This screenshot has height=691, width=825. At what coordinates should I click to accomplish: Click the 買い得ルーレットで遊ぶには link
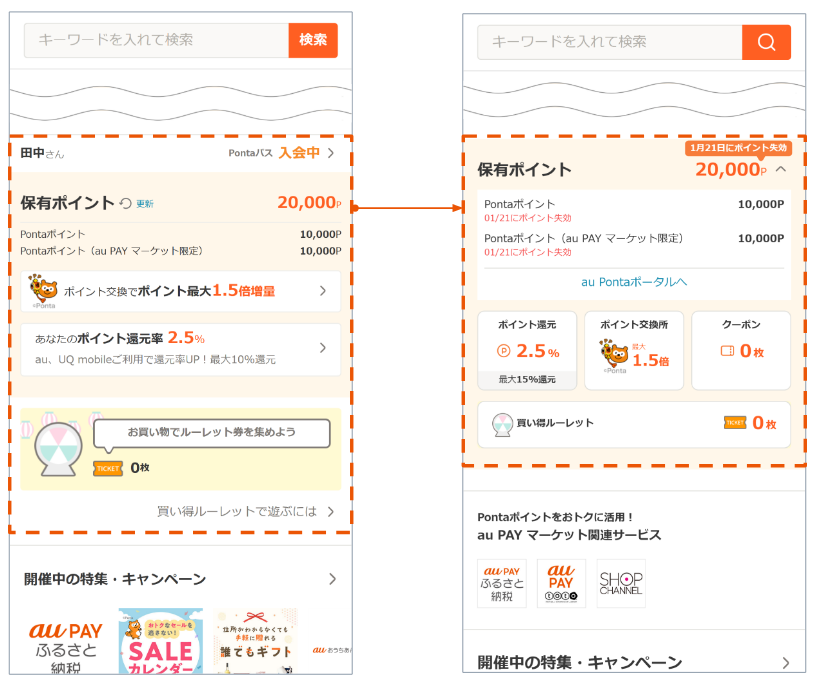pos(245,511)
